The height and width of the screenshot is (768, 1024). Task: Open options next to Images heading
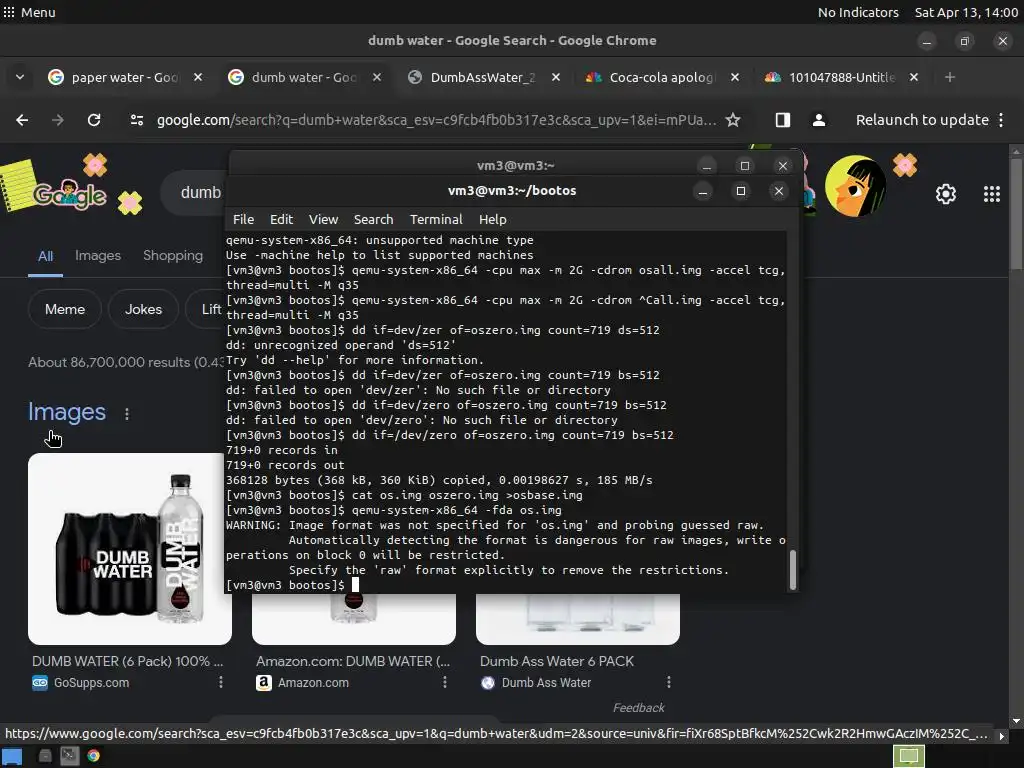[127, 413]
